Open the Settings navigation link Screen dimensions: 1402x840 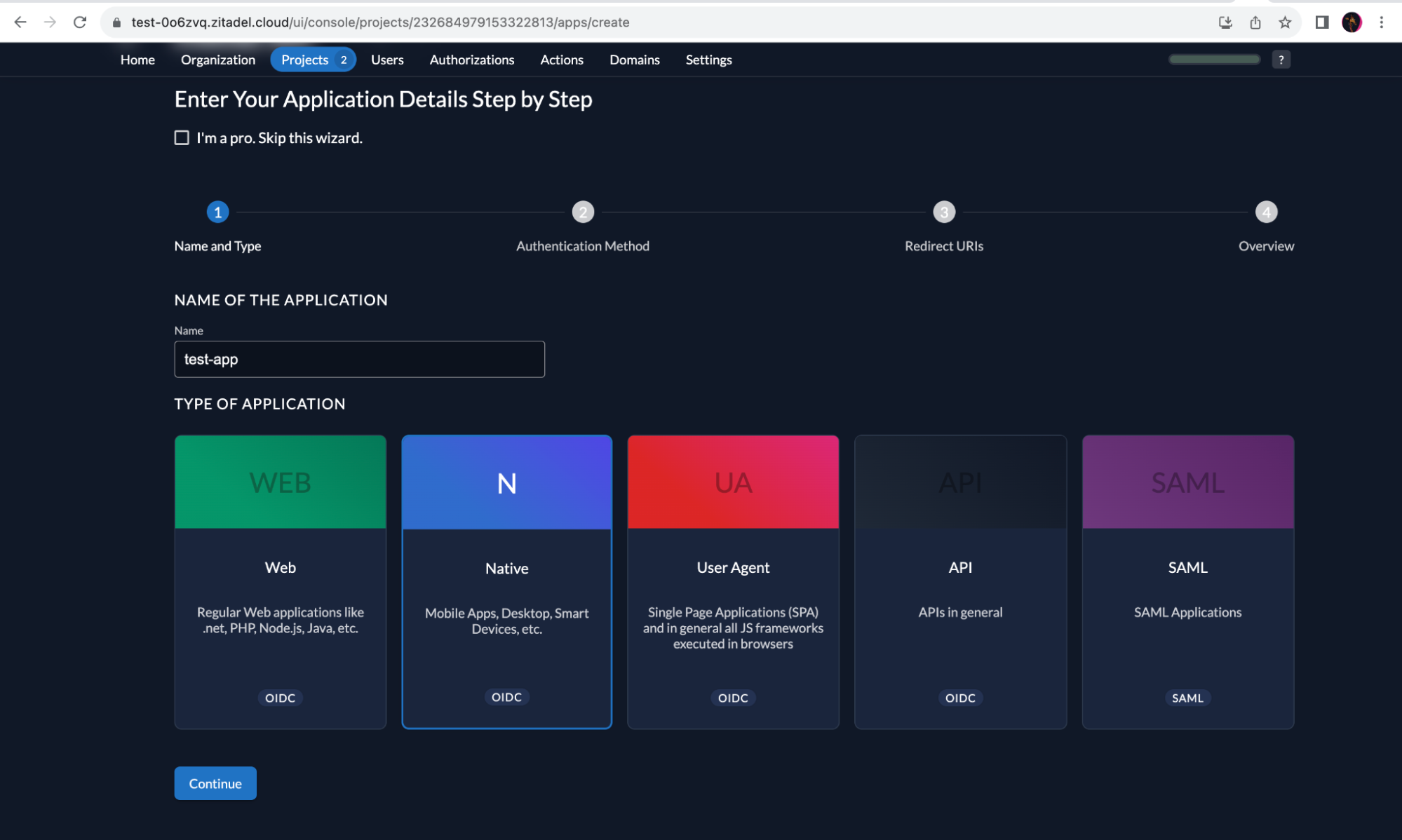coord(708,60)
